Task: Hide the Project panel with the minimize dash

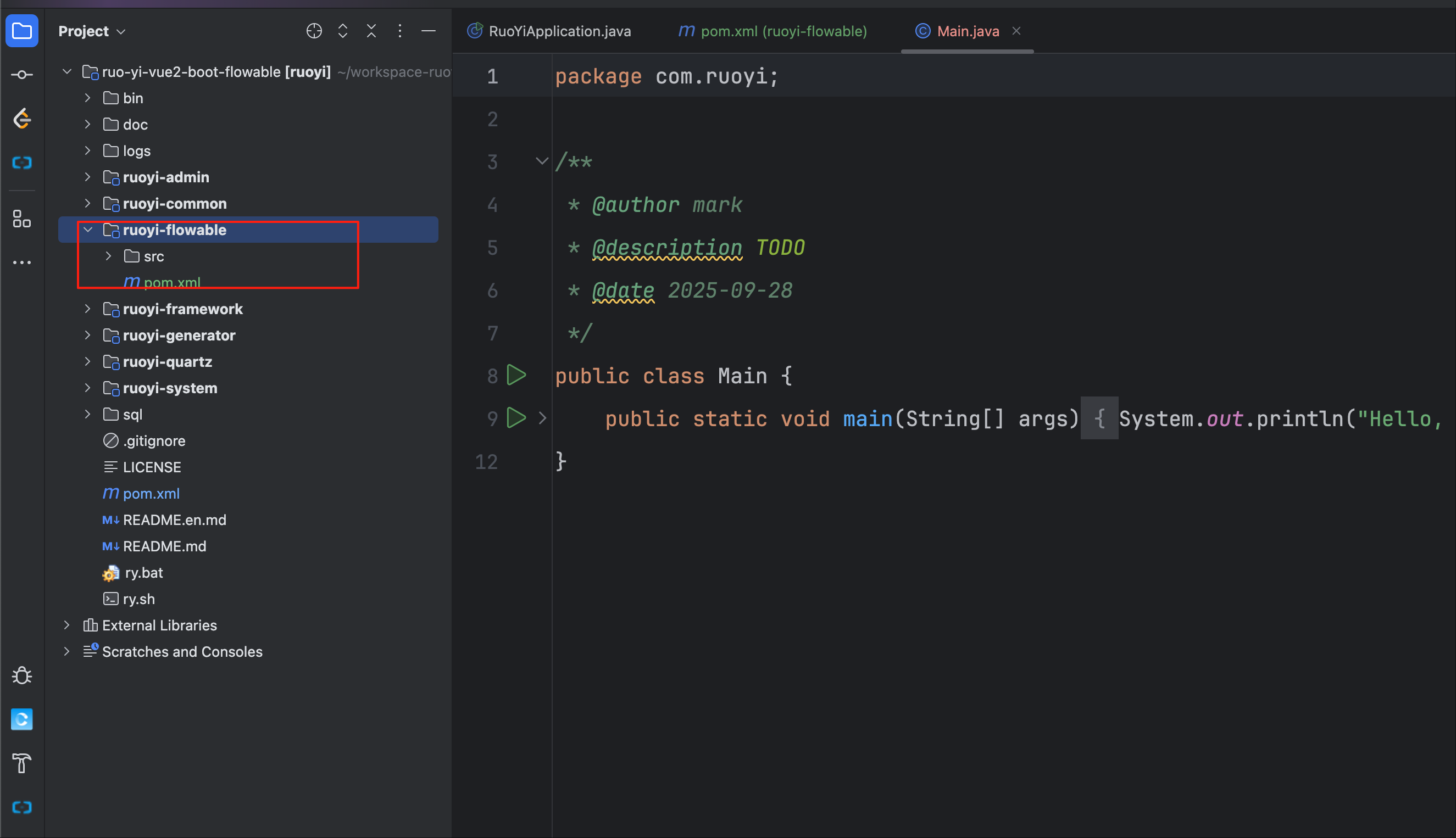Action: tap(429, 31)
